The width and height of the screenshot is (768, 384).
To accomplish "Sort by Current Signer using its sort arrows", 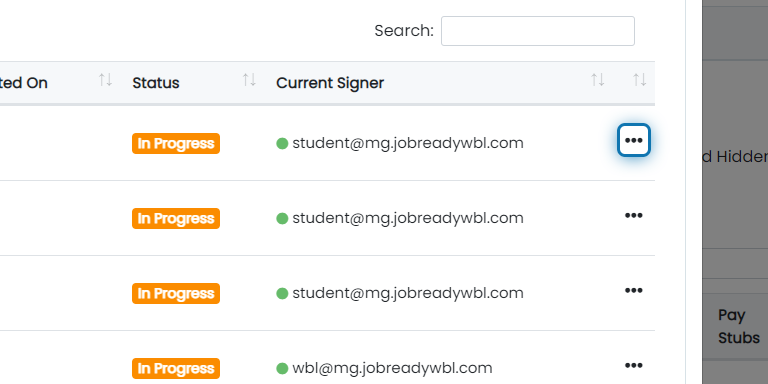I will (597, 80).
